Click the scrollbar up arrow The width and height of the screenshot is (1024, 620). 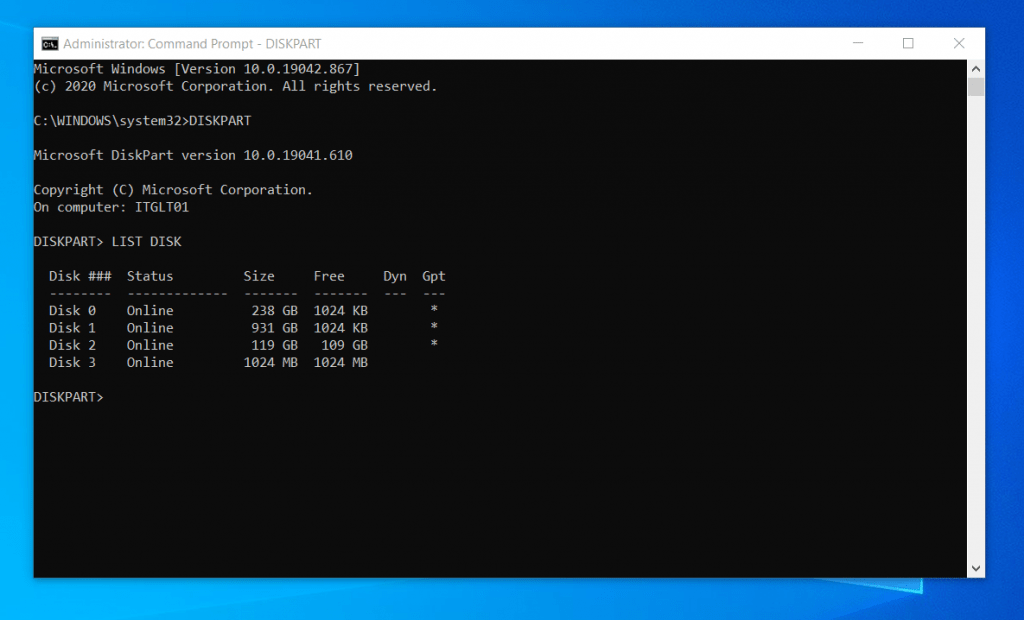(976, 69)
